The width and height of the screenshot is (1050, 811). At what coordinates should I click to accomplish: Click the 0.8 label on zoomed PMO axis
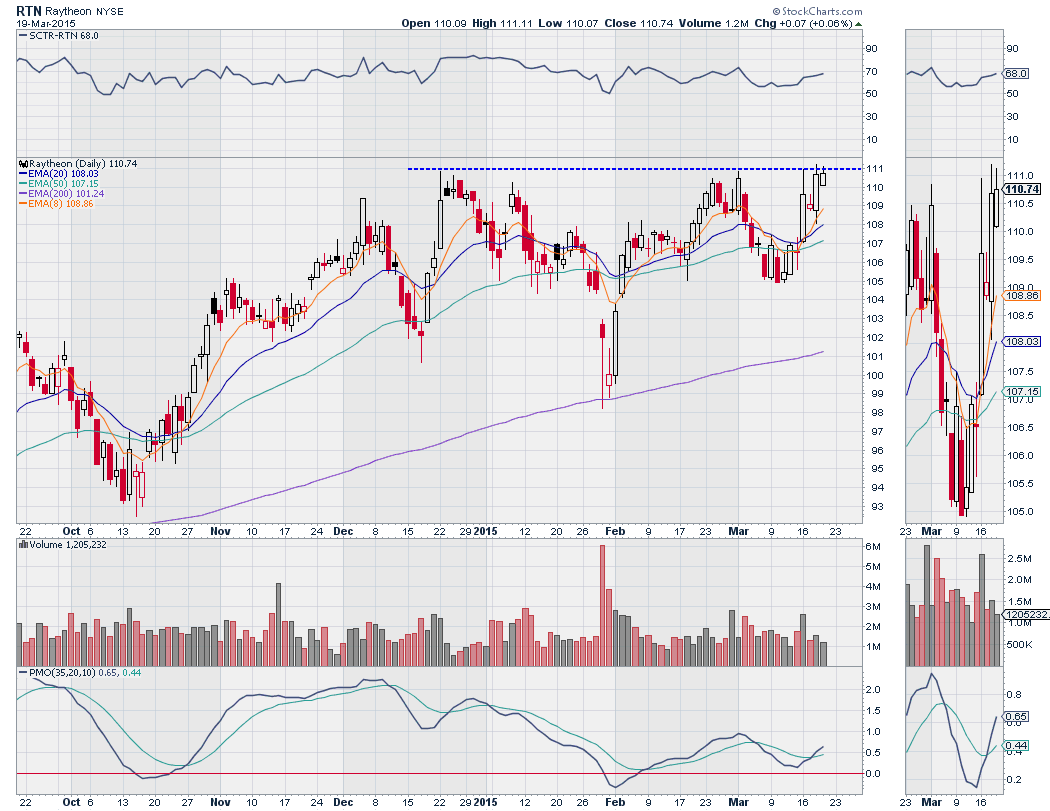coord(1014,694)
